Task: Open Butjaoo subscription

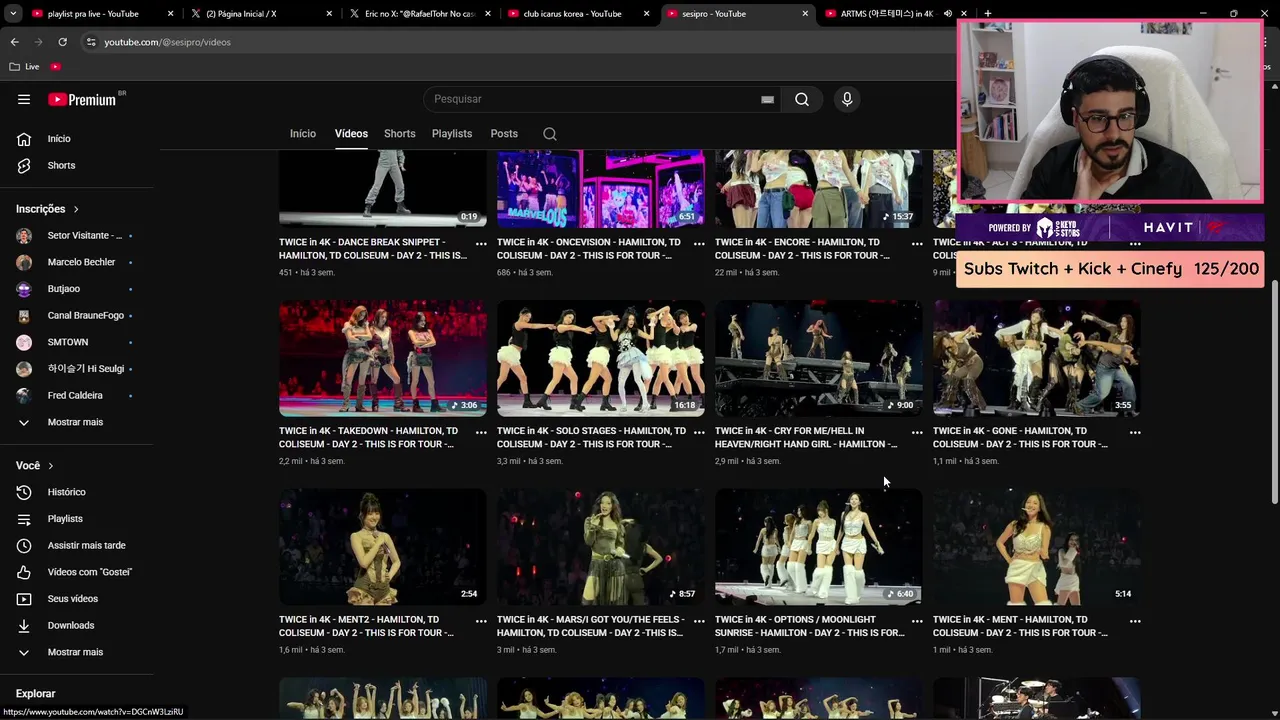Action: coord(77,289)
